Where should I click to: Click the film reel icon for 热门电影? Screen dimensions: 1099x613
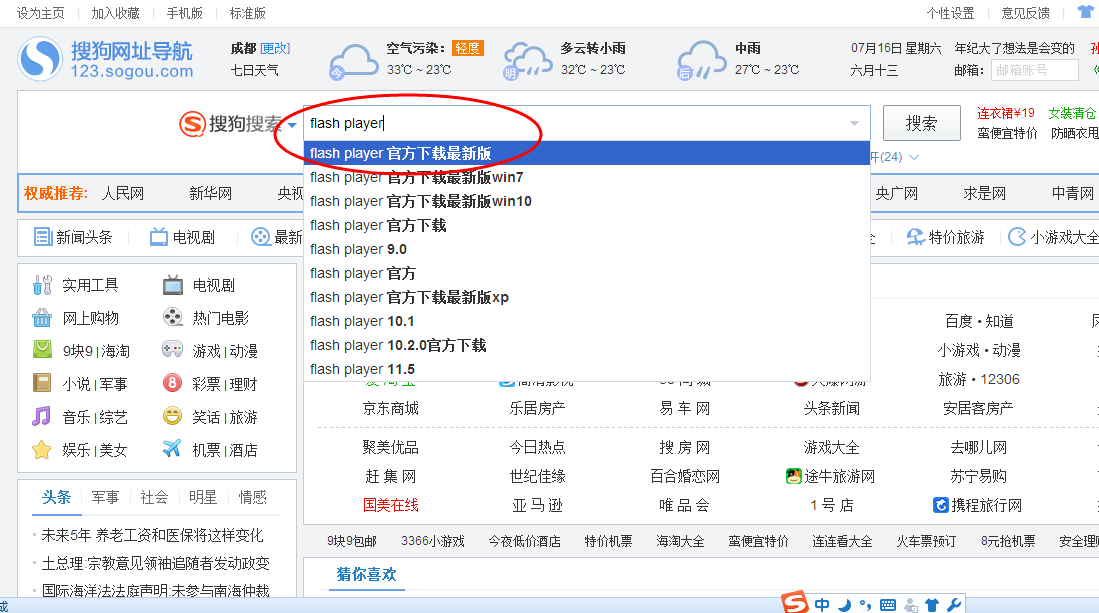172,318
